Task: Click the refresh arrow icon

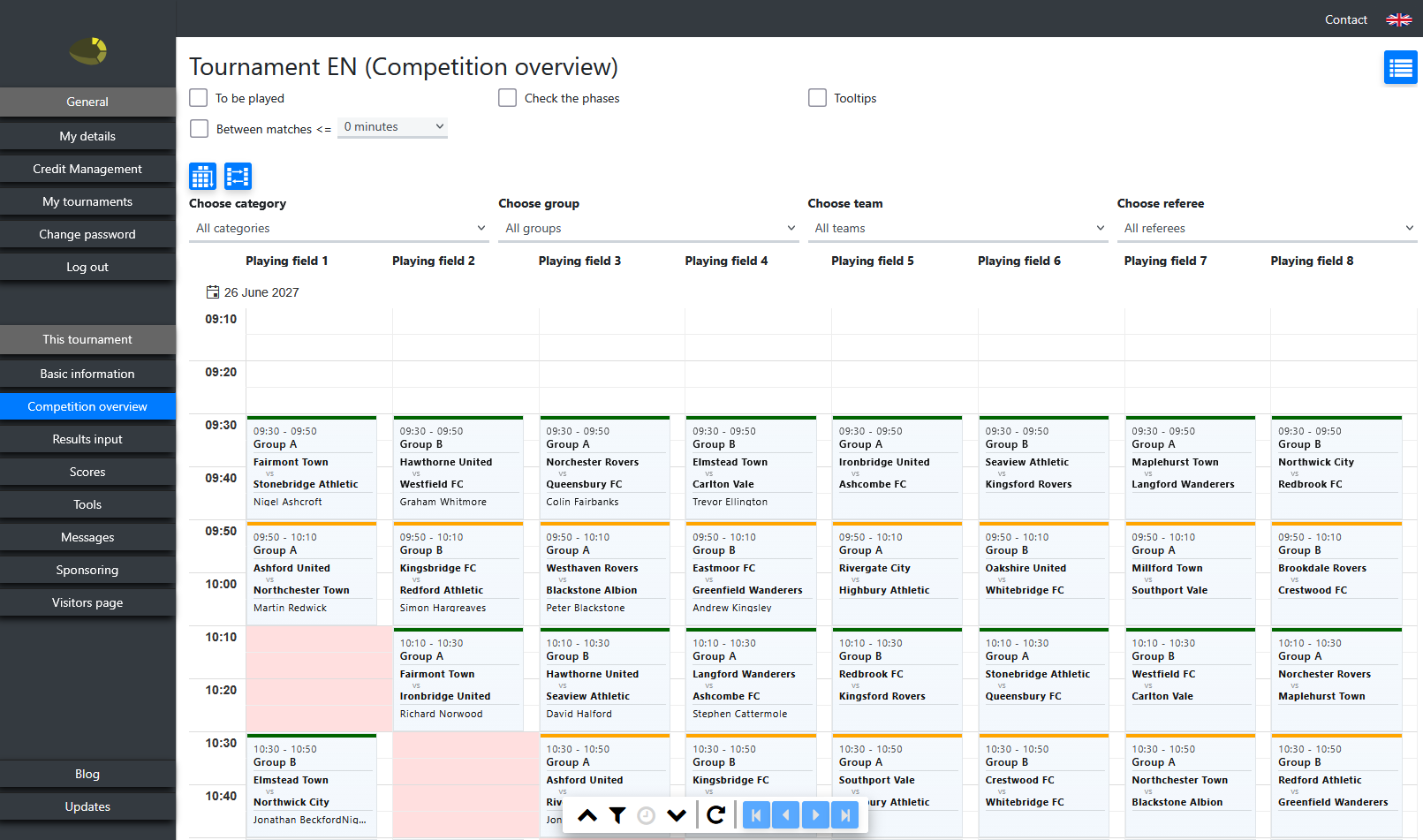Action: pyautogui.click(x=716, y=815)
